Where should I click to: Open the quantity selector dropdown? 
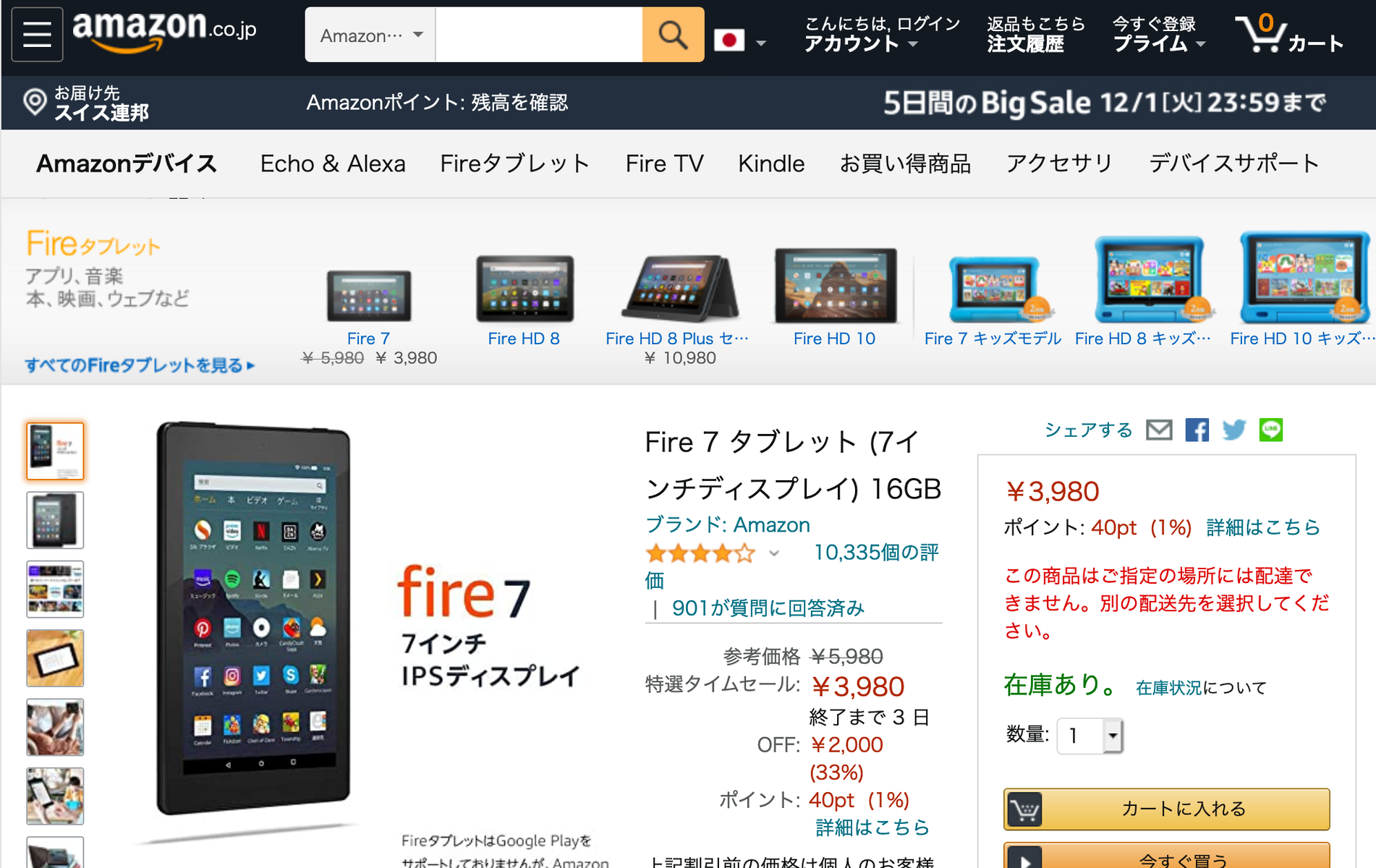tap(1090, 736)
